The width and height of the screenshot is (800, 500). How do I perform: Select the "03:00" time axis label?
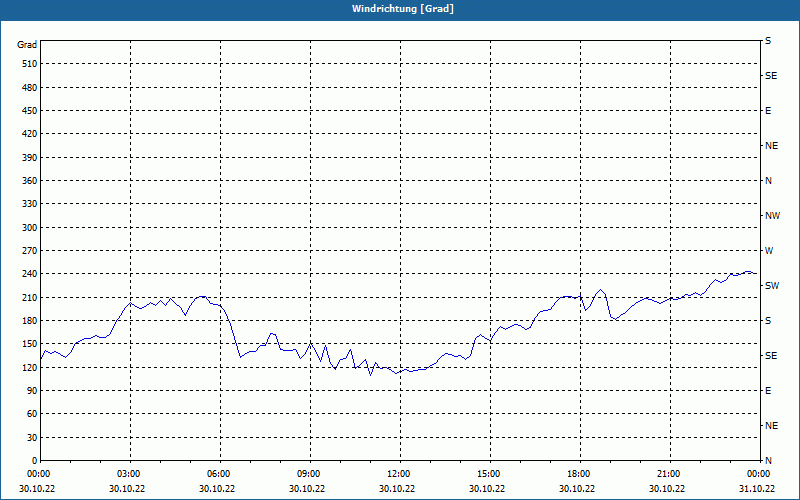point(130,474)
